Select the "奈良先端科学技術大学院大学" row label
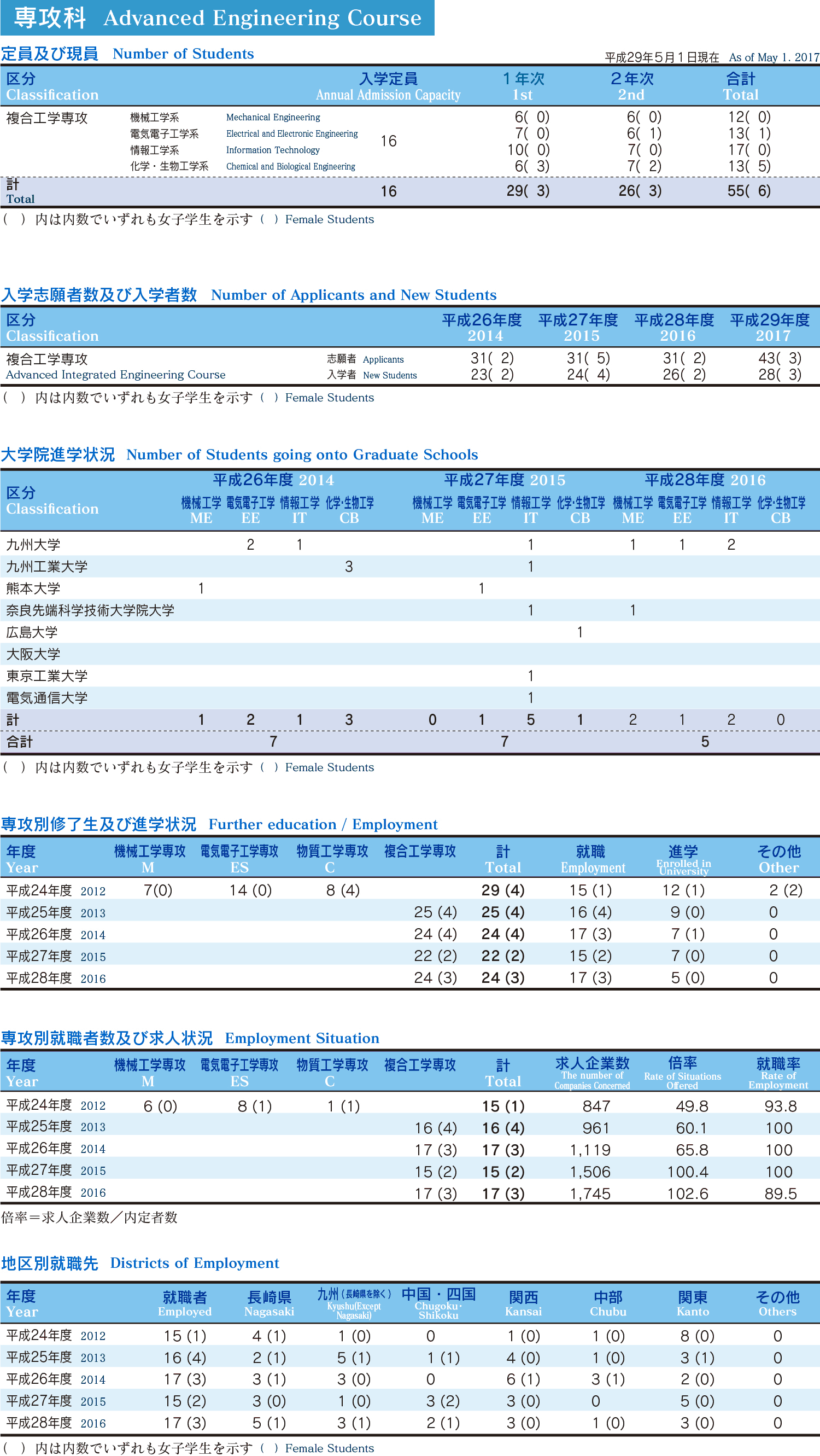Image resolution: width=820 pixels, height=1456 pixels. [90, 610]
